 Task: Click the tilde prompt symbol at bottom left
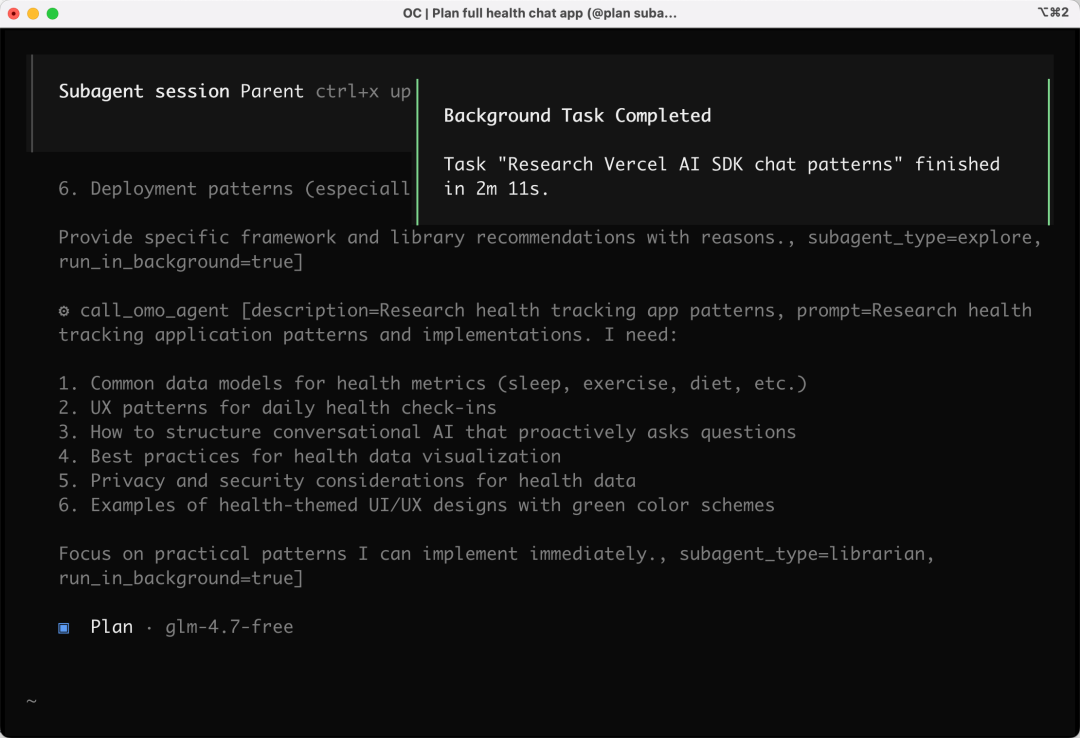click(31, 701)
